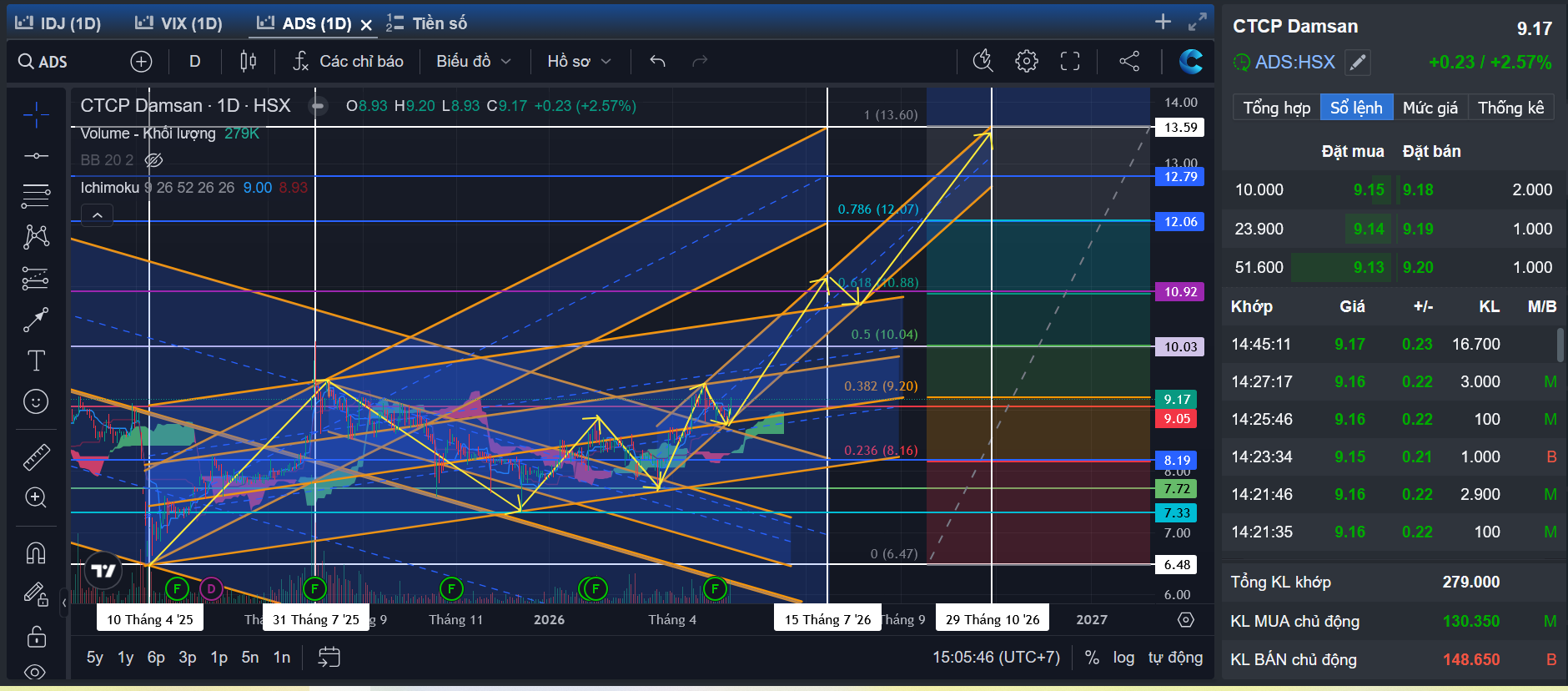The image size is (1568, 691).
Task: Open chart settings gear in top toolbar
Action: [x=1027, y=61]
